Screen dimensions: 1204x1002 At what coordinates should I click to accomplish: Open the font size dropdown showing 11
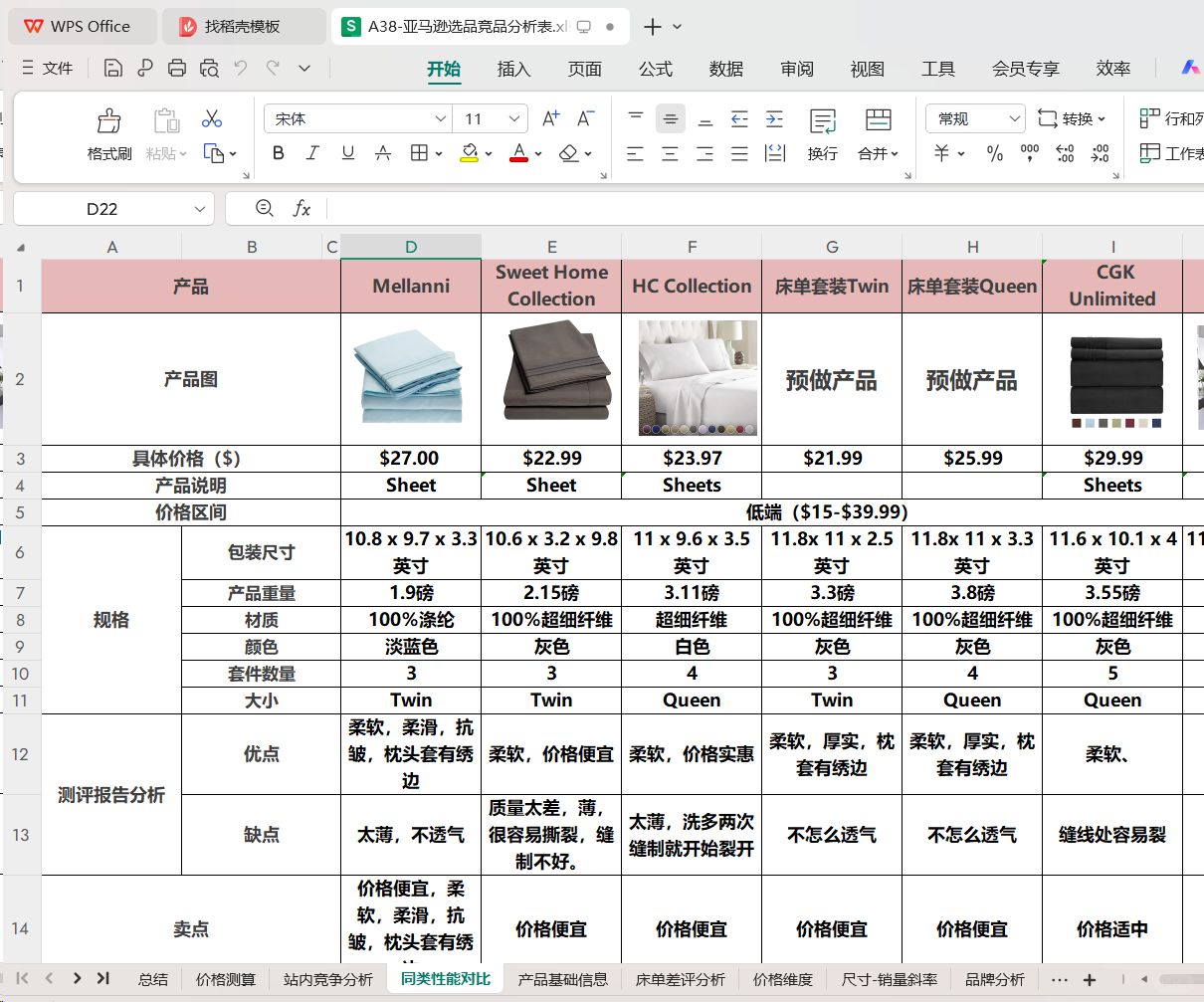pos(514,118)
